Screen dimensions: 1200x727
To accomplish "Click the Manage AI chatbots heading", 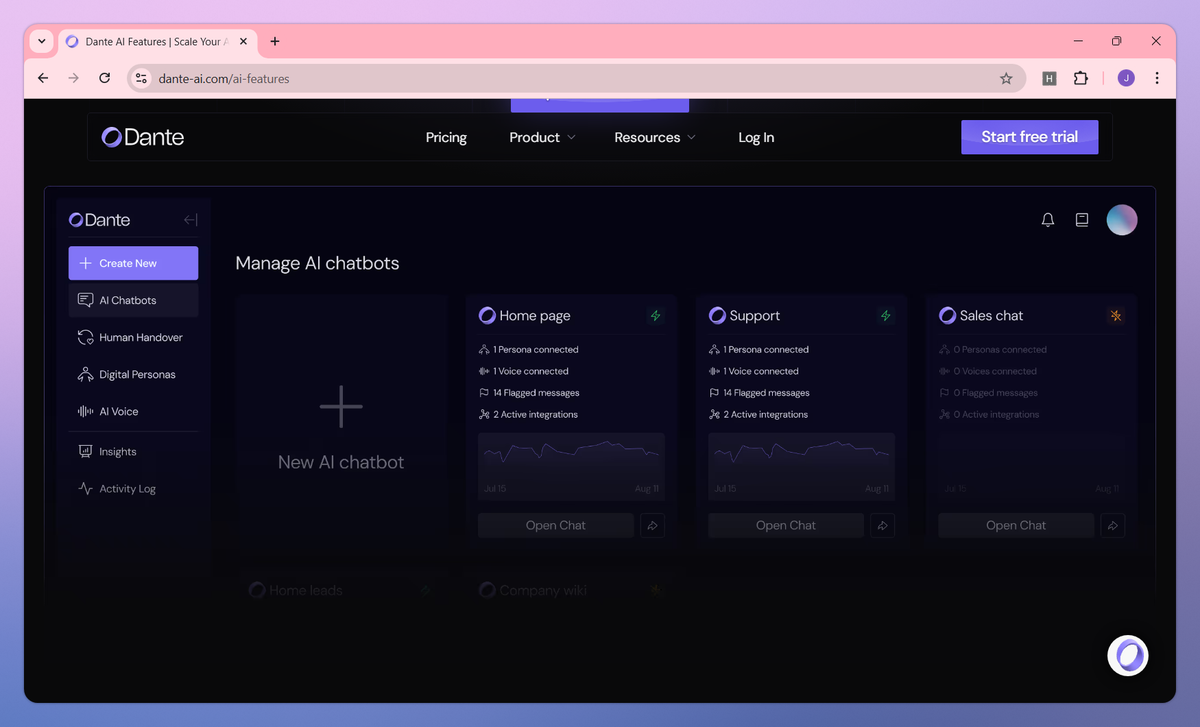I will (317, 263).
